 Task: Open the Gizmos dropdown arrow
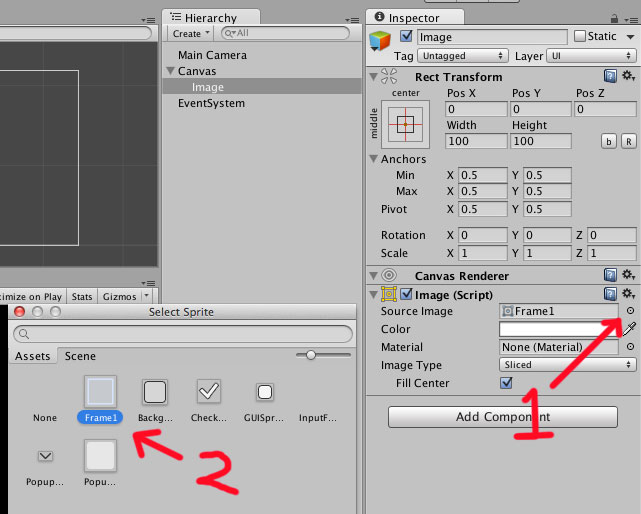tap(146, 295)
